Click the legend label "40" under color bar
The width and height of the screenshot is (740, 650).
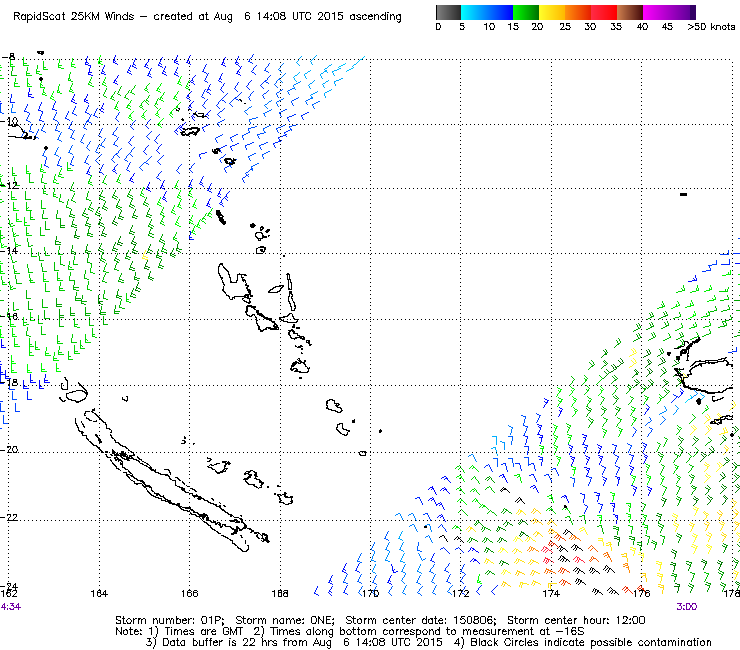click(642, 27)
